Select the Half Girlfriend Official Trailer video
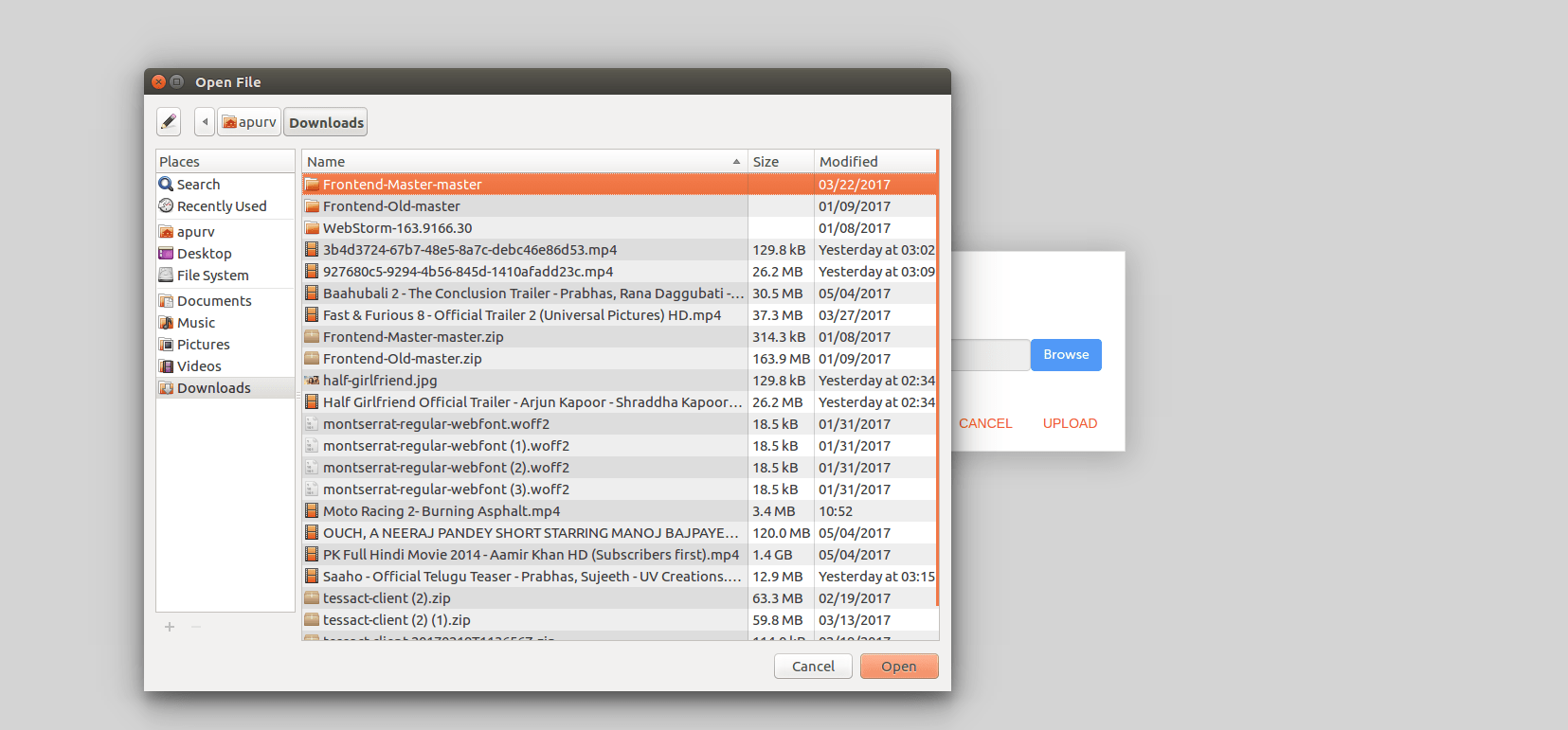This screenshot has width=1568, height=730. click(x=619, y=402)
